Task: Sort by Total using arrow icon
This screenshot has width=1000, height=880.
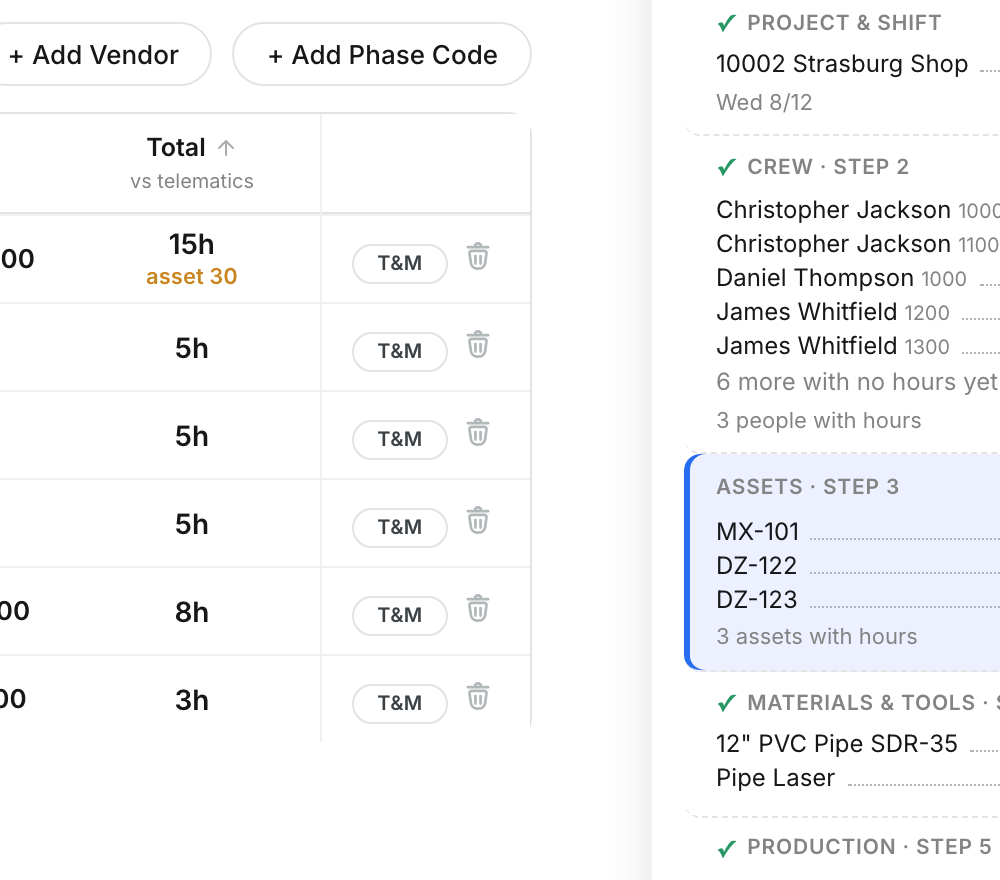Action: tap(226, 148)
